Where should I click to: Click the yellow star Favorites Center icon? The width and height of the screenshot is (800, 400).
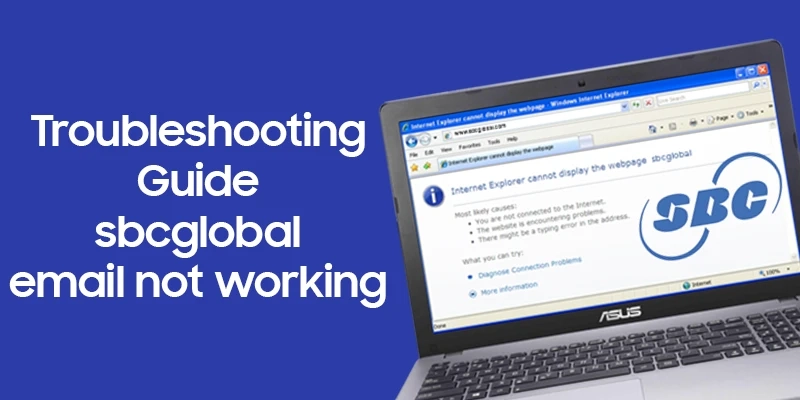coord(414,167)
